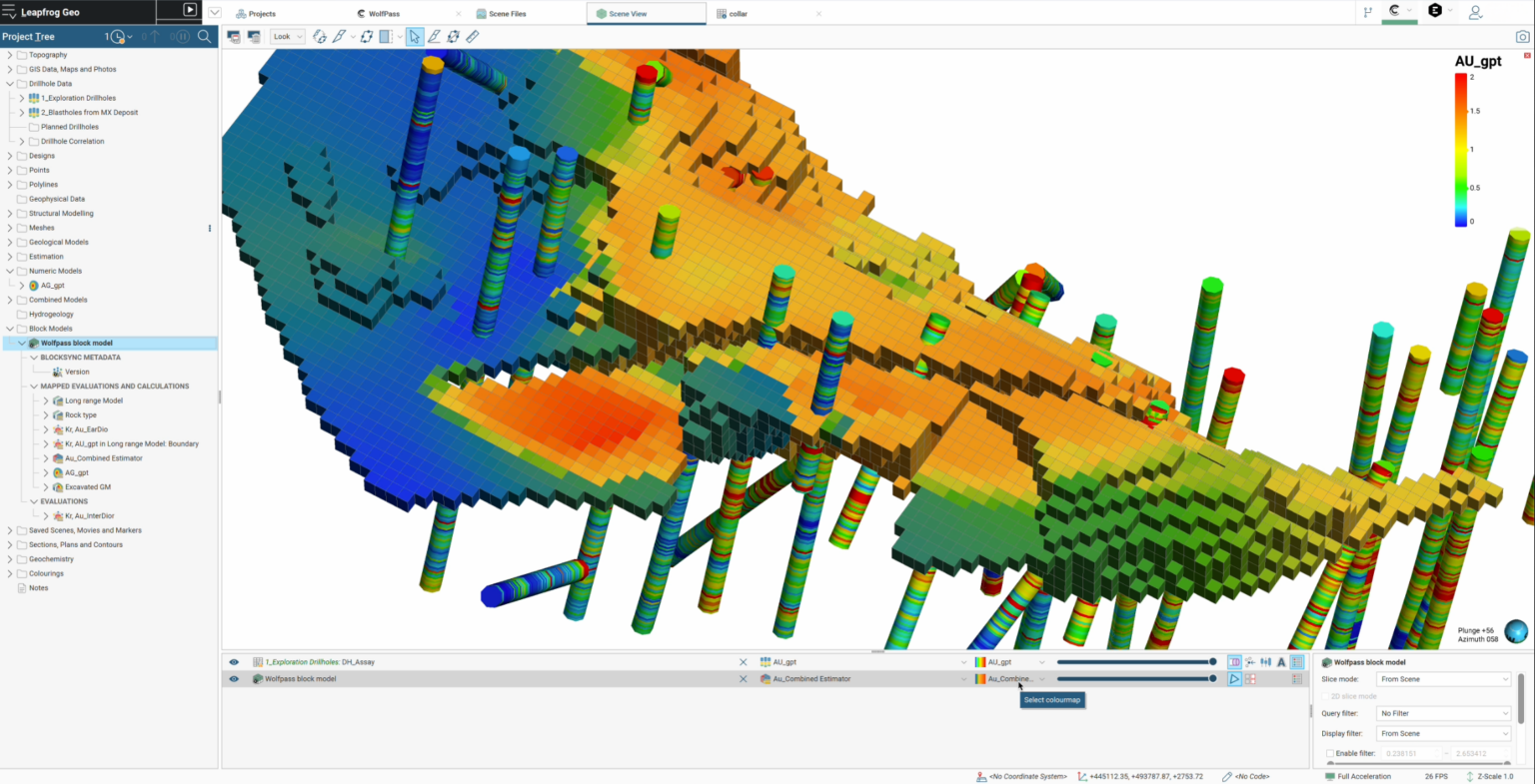Expand the Numeric Models tree item
This screenshot has width=1535, height=784.
pyautogui.click(x=8, y=270)
